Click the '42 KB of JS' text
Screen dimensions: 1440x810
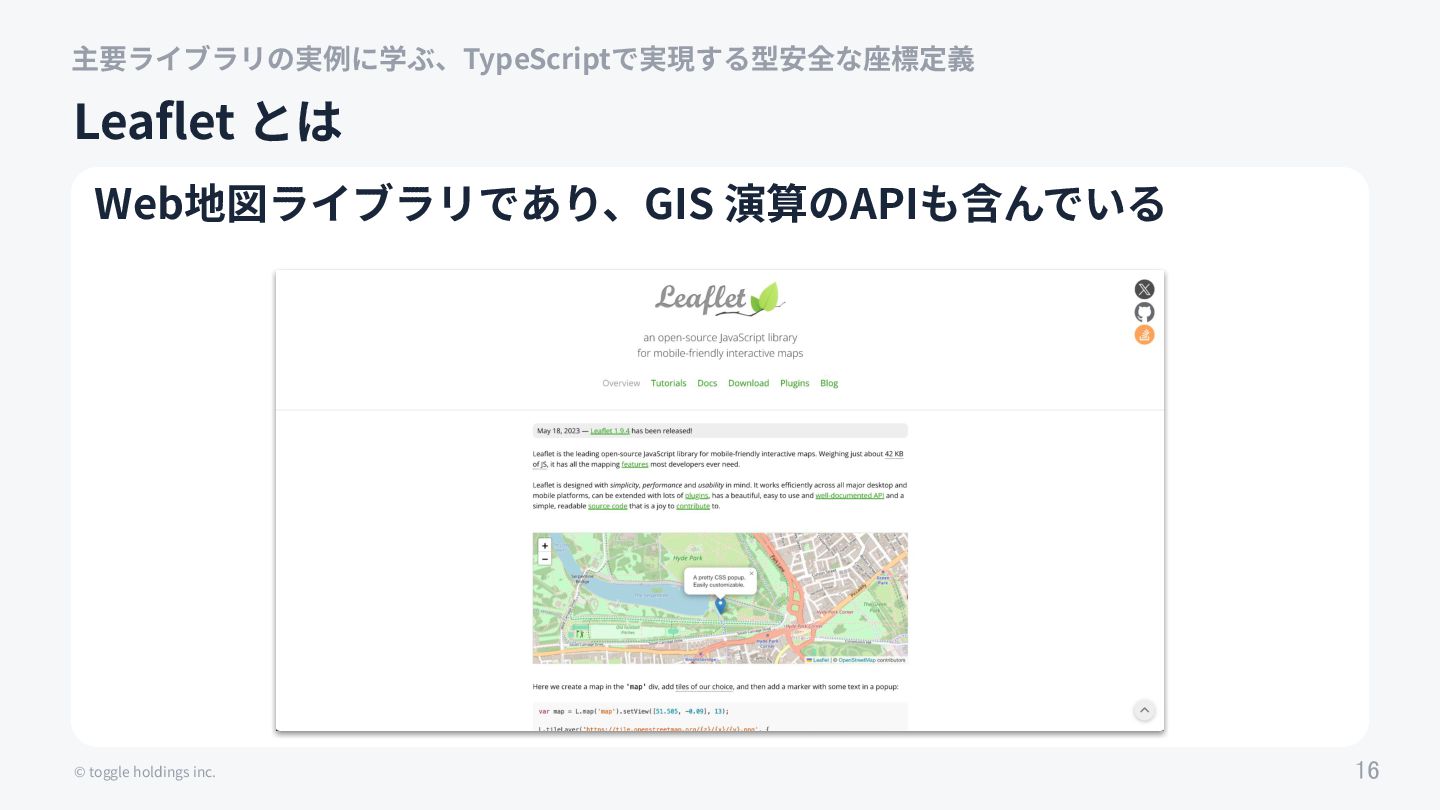click(x=894, y=453)
